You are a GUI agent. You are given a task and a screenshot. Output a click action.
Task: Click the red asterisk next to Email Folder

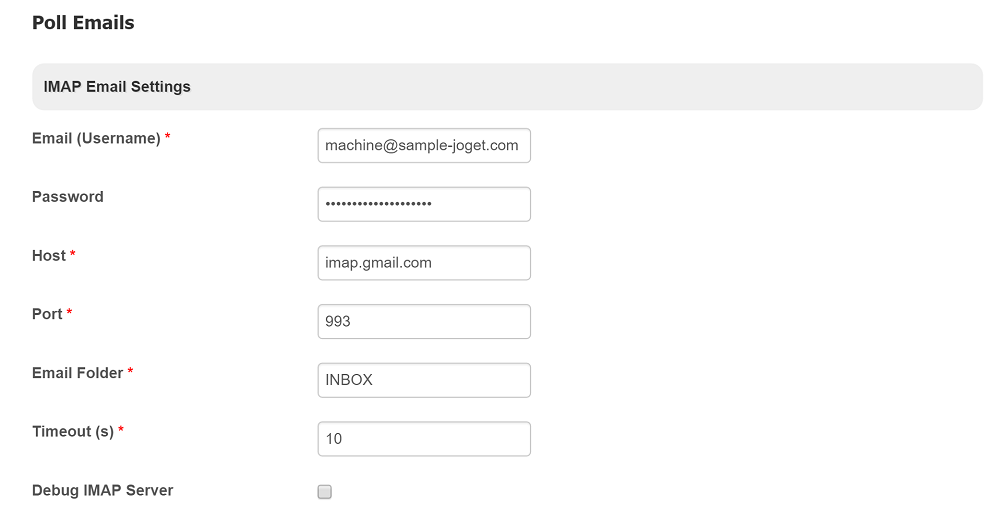[x=130, y=372]
